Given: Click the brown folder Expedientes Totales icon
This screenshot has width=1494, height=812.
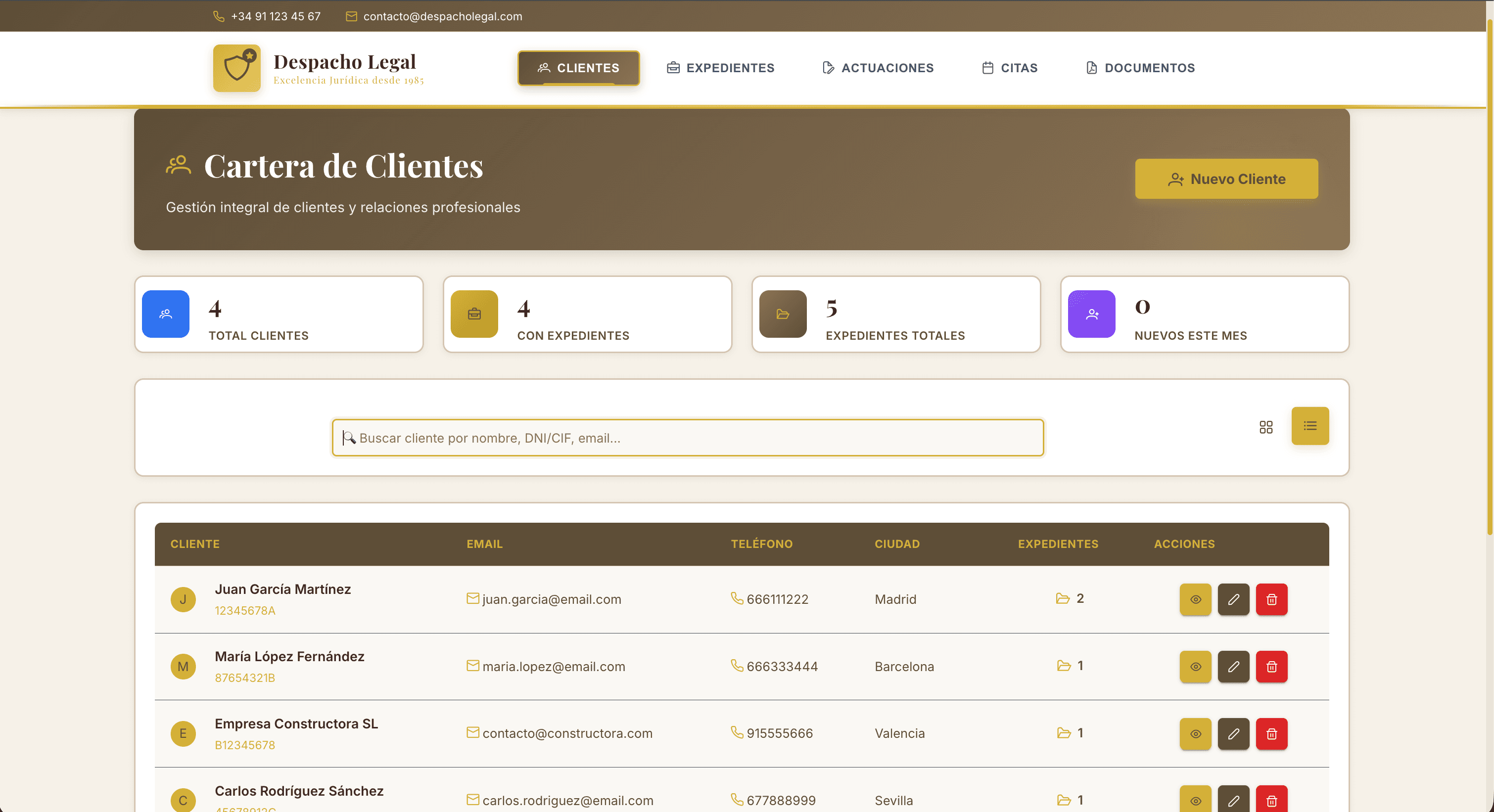Looking at the screenshot, I should pos(783,314).
